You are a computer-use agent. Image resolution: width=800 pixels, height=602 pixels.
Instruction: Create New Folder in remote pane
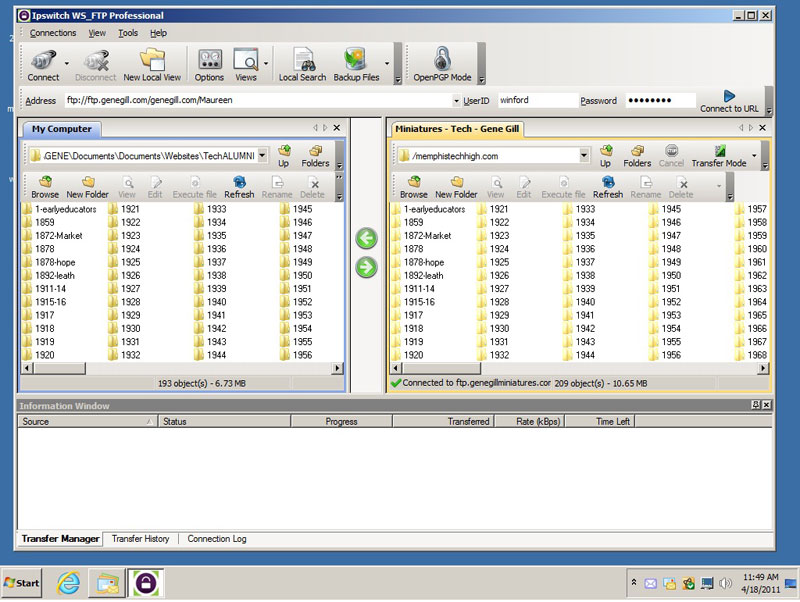pyautogui.click(x=456, y=187)
